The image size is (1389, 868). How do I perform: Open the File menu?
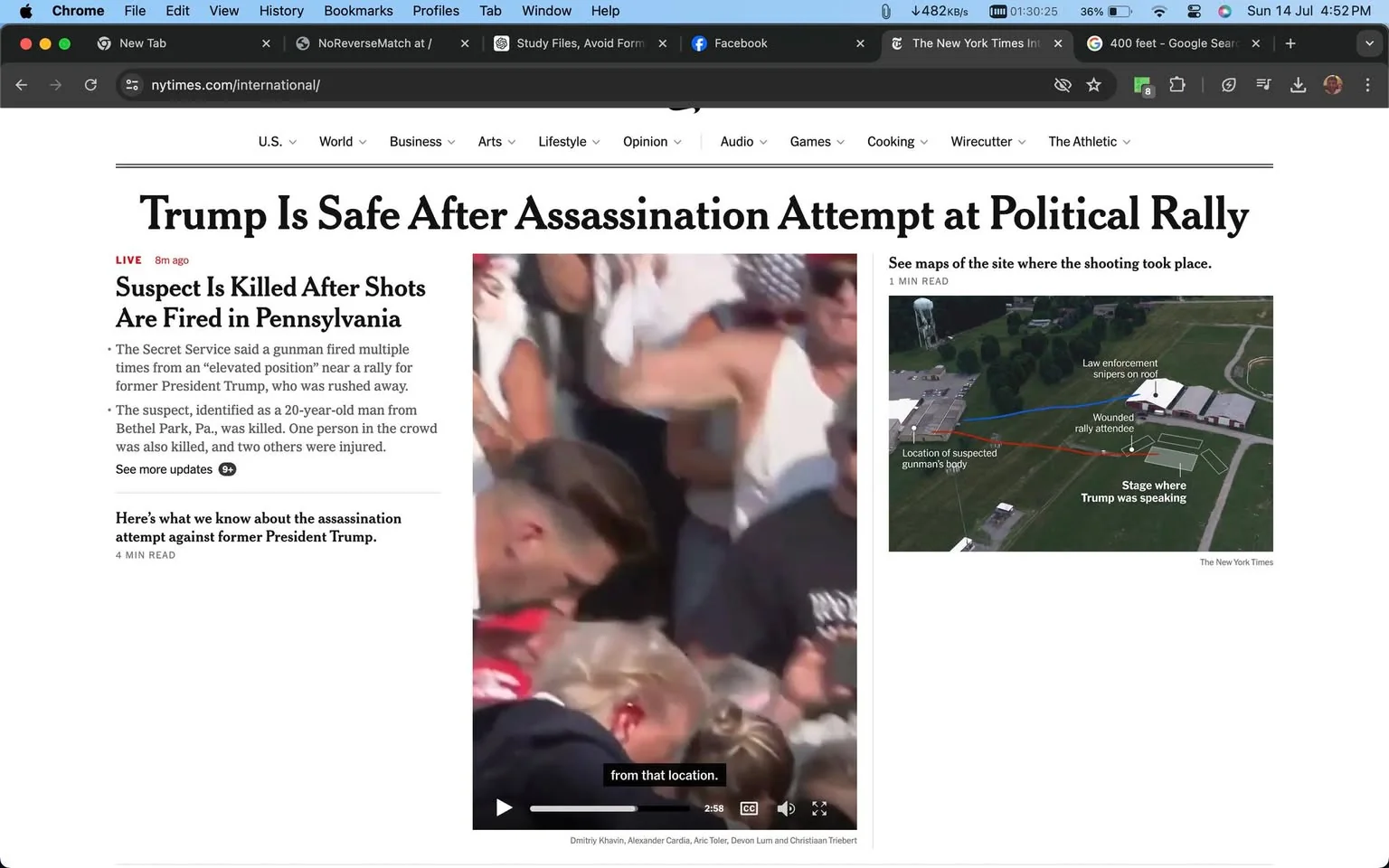pos(135,11)
